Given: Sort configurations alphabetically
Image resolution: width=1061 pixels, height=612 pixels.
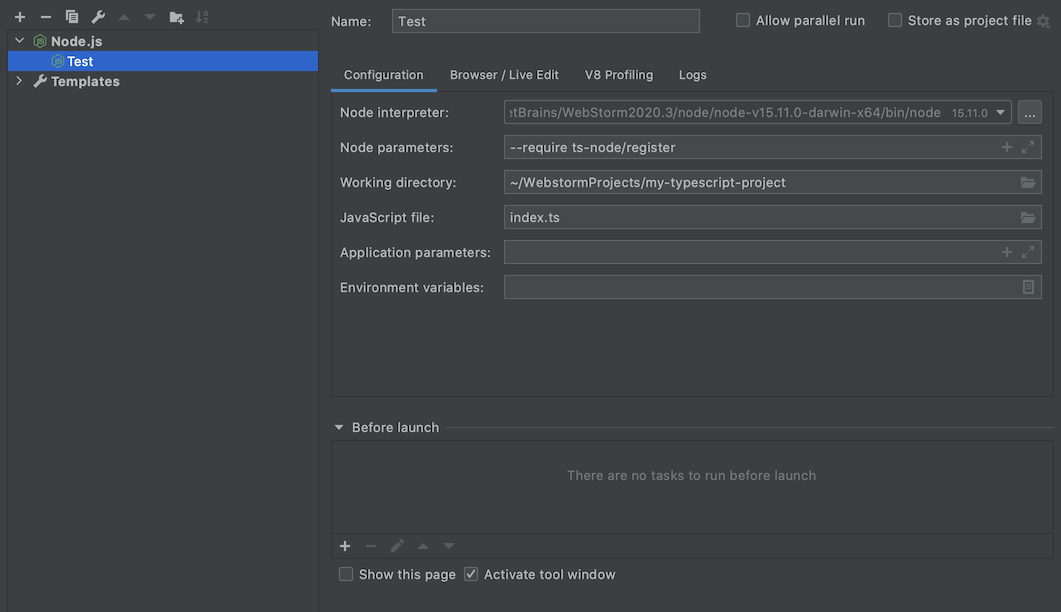Looking at the screenshot, I should click(202, 17).
